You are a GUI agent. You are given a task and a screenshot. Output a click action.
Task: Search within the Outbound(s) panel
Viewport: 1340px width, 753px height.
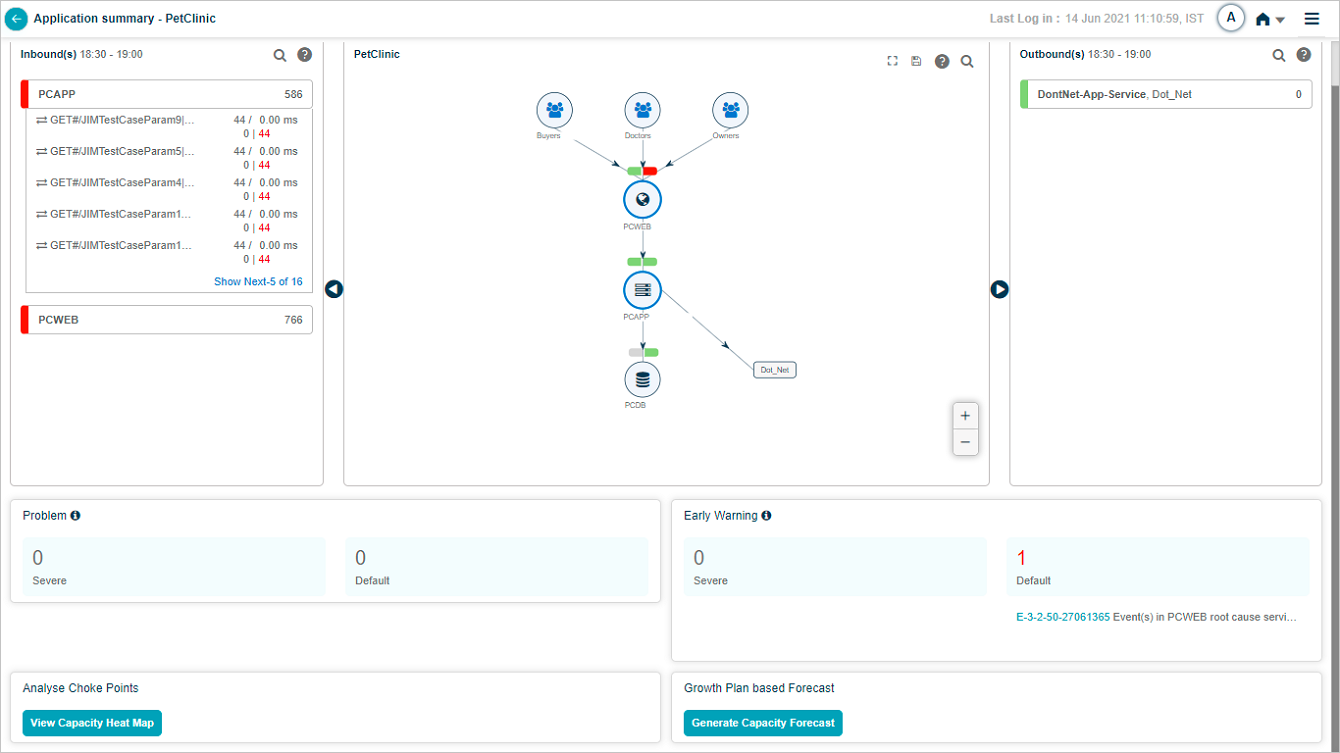click(x=1279, y=55)
